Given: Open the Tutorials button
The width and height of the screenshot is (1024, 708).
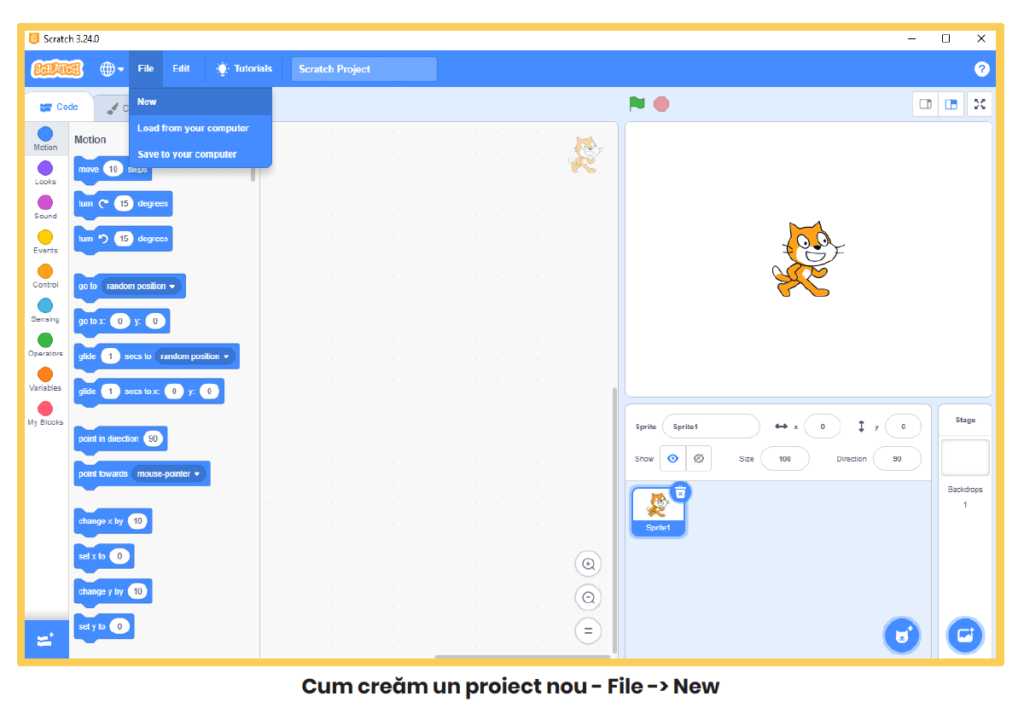Looking at the screenshot, I should (x=244, y=69).
